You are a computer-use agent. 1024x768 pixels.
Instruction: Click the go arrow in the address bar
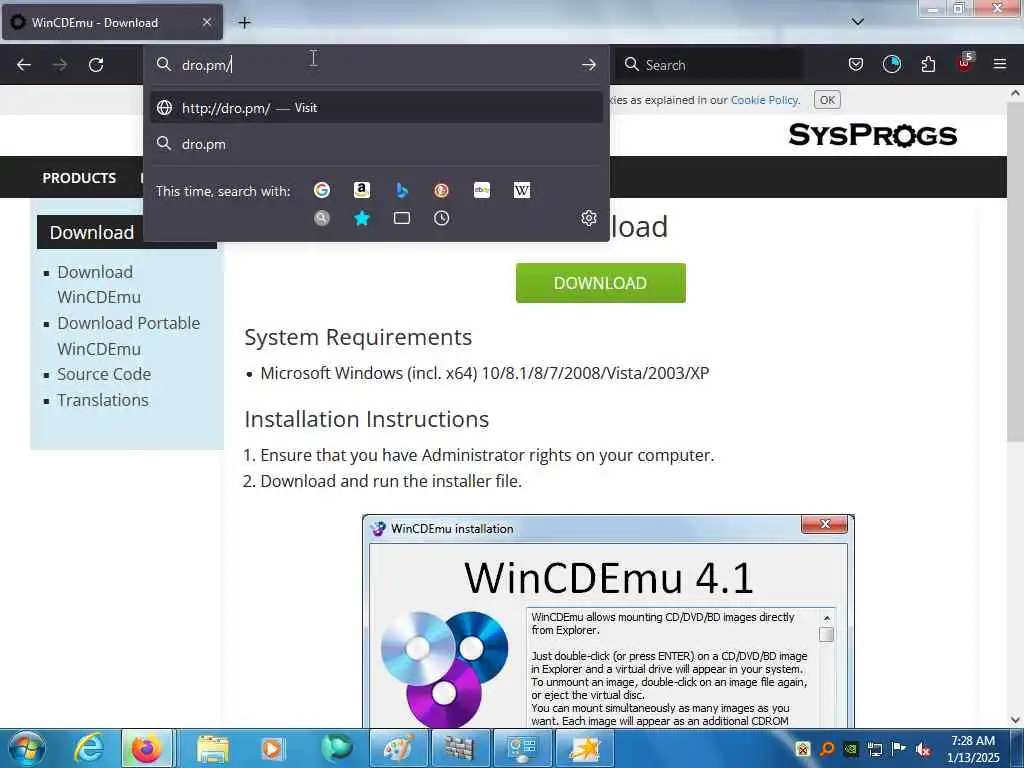pyautogui.click(x=588, y=65)
